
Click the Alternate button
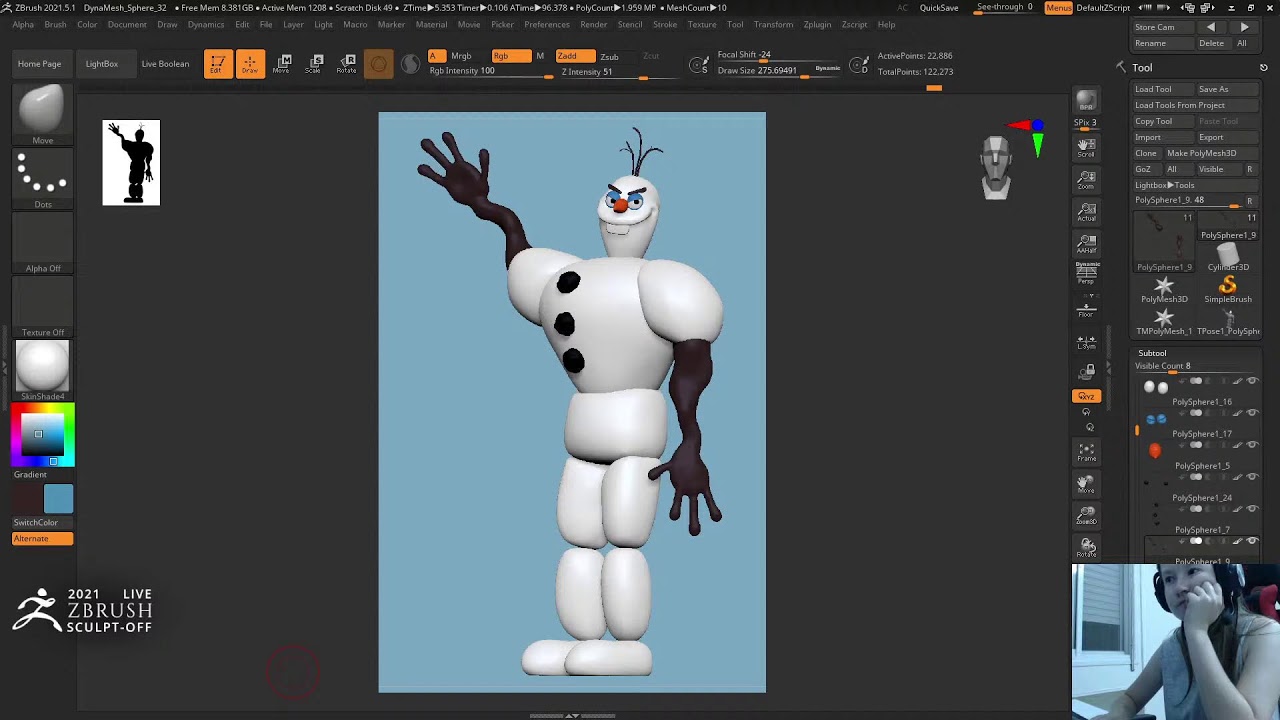[x=42, y=539]
